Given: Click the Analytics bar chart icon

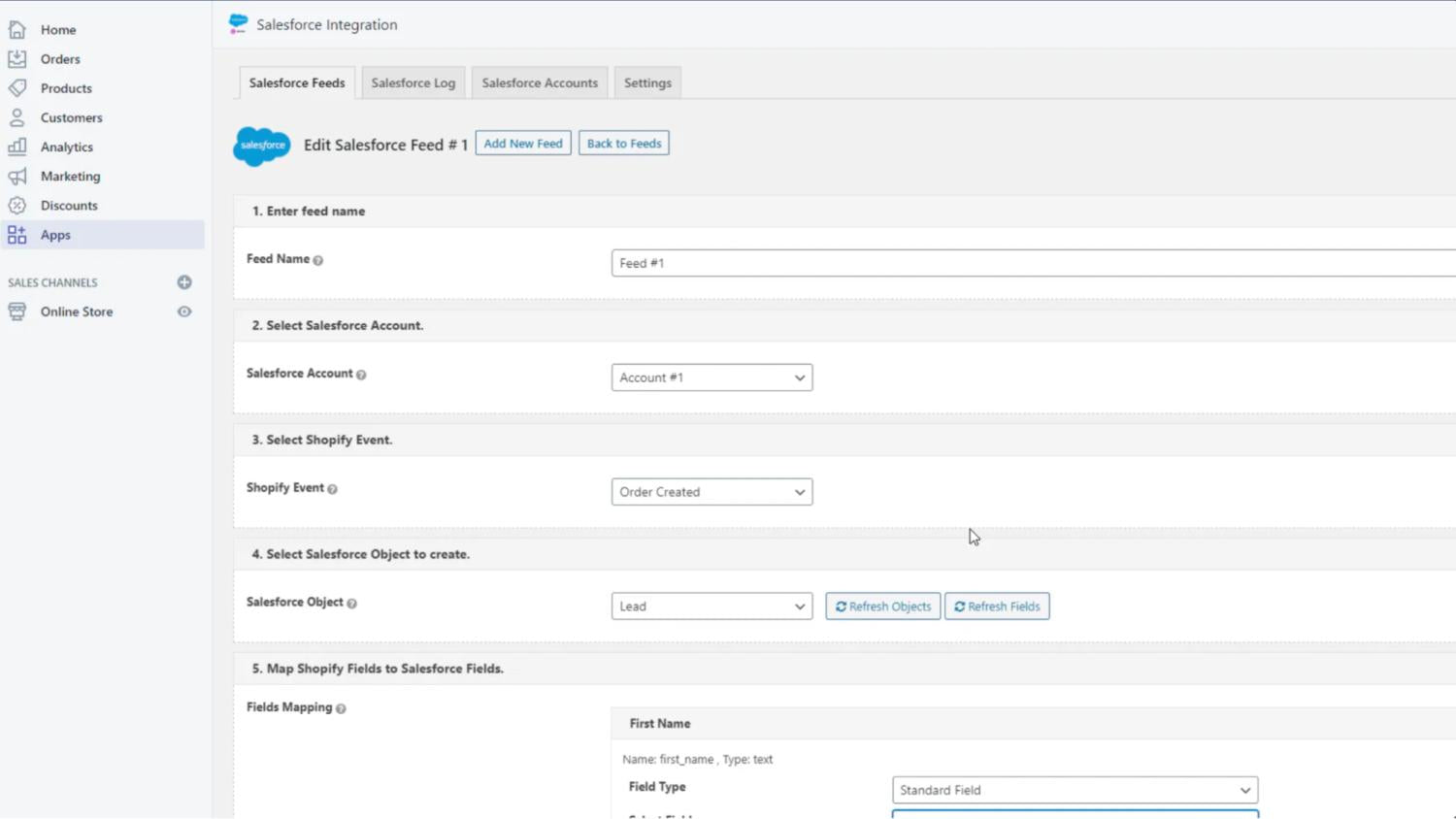Looking at the screenshot, I should [17, 147].
